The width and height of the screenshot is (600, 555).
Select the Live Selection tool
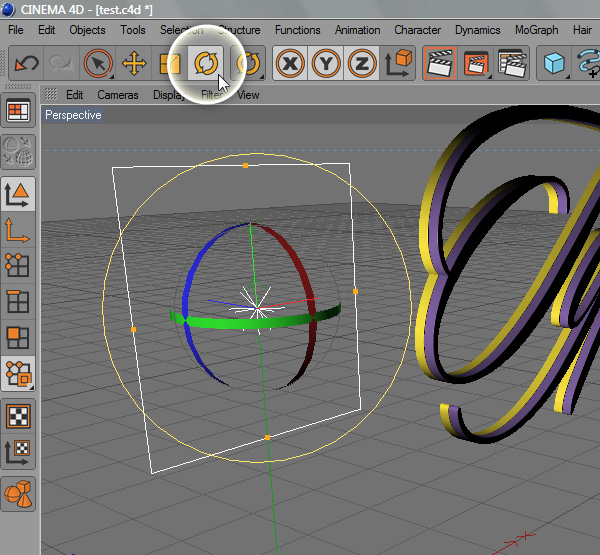(98, 64)
